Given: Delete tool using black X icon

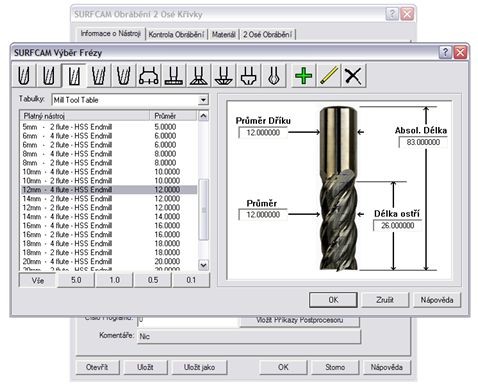Looking at the screenshot, I should click(x=353, y=76).
